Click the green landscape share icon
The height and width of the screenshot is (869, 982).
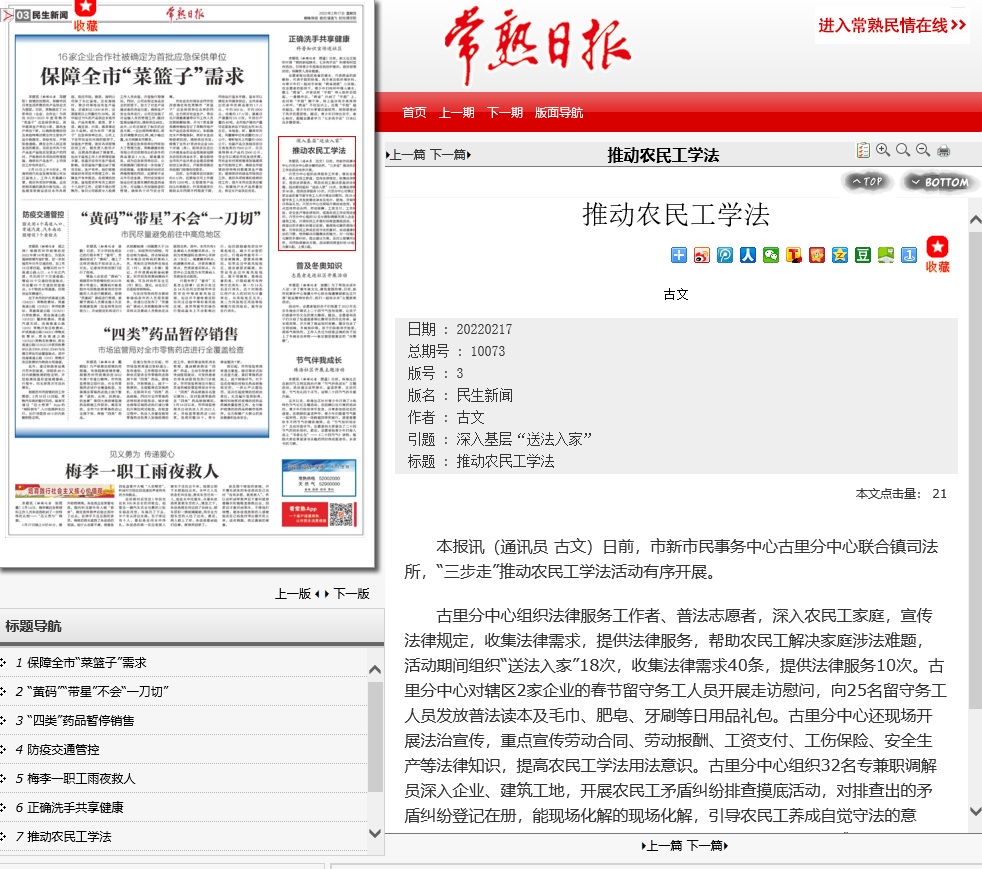click(886, 255)
